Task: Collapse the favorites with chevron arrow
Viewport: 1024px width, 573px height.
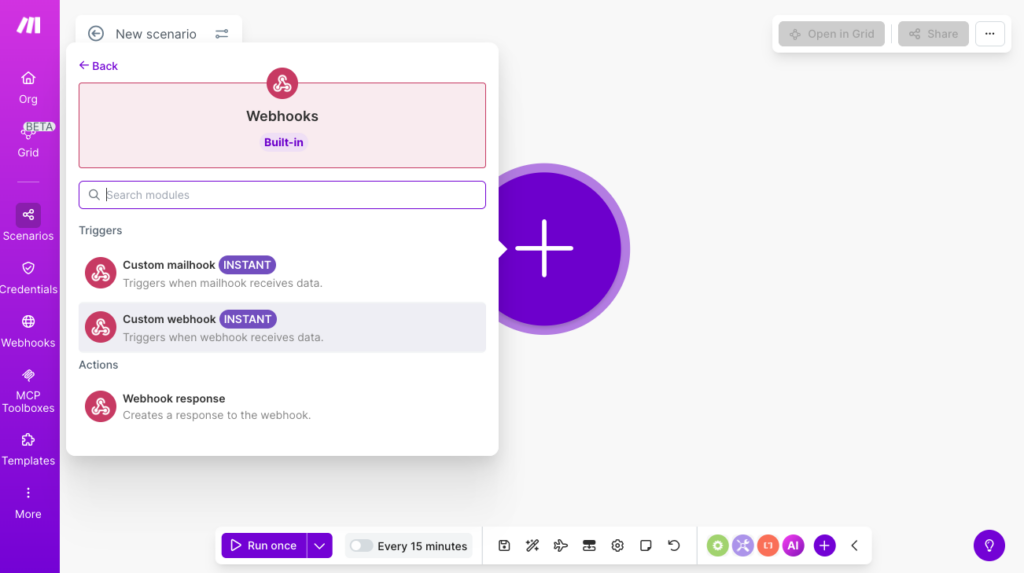Action: (854, 546)
